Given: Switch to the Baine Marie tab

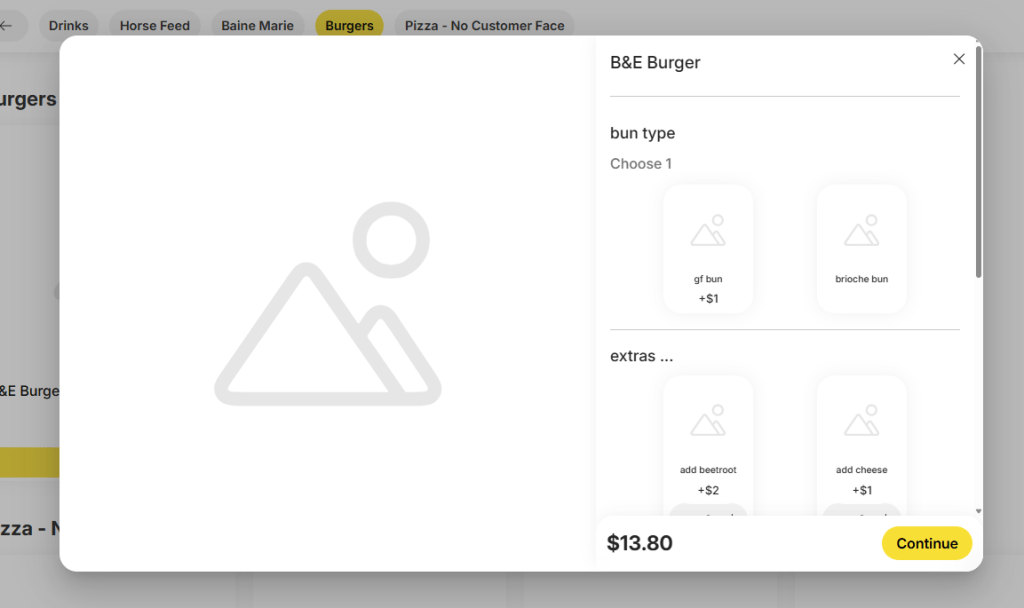Looking at the screenshot, I should [x=257, y=25].
